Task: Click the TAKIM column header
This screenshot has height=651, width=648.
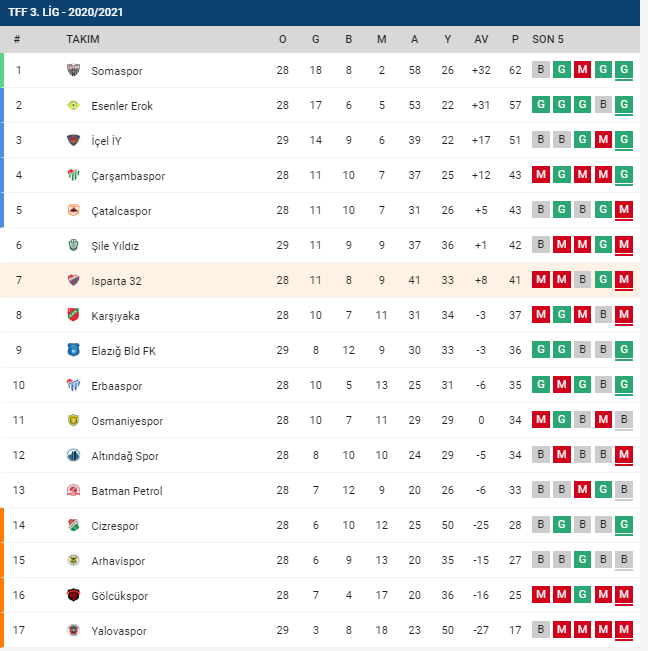Action: (x=83, y=39)
